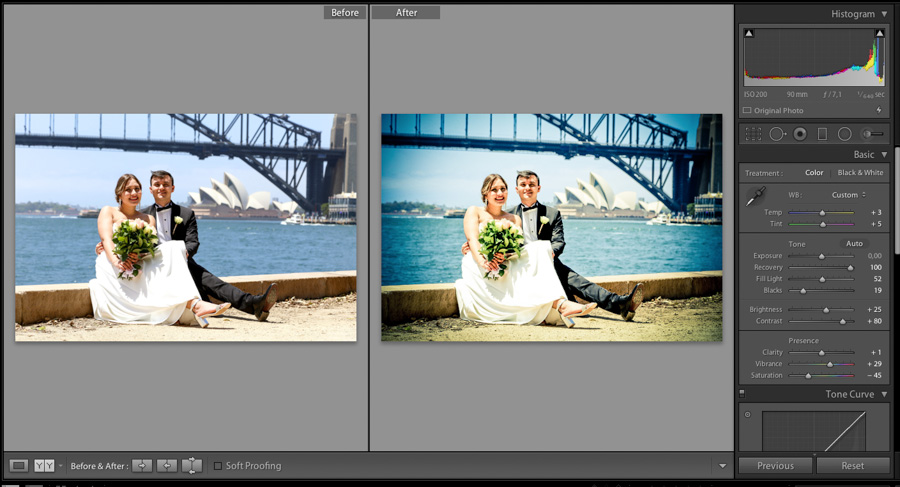Click the After photo preview

click(x=552, y=227)
